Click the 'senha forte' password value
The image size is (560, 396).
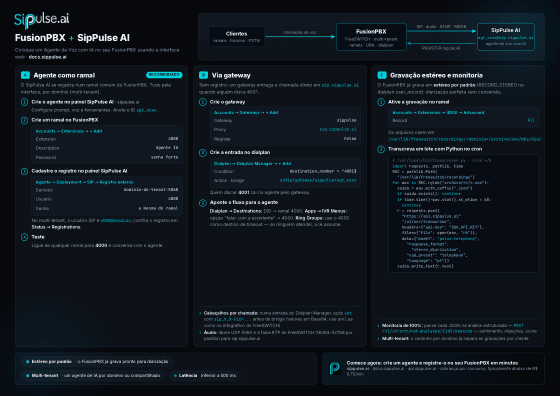pos(164,157)
